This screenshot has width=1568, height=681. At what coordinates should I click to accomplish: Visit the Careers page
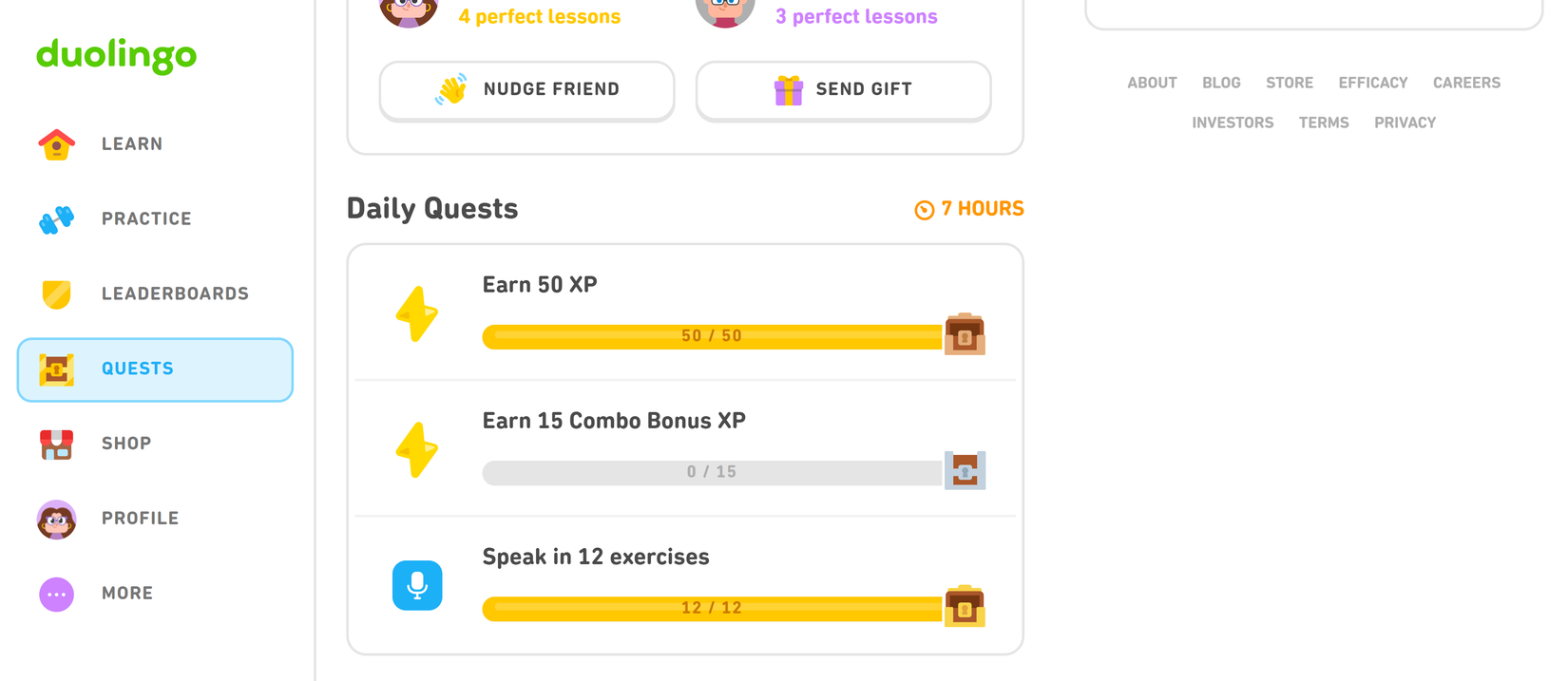point(1466,83)
